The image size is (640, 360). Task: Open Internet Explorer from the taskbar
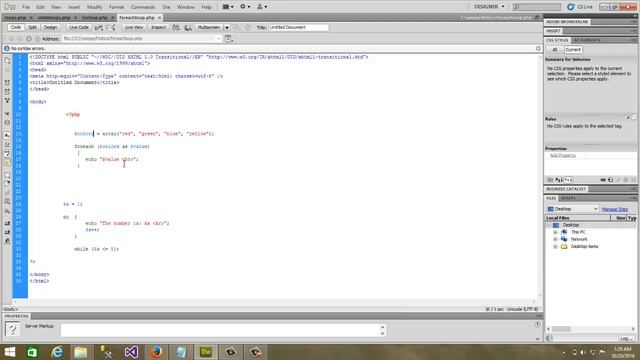tap(57, 352)
